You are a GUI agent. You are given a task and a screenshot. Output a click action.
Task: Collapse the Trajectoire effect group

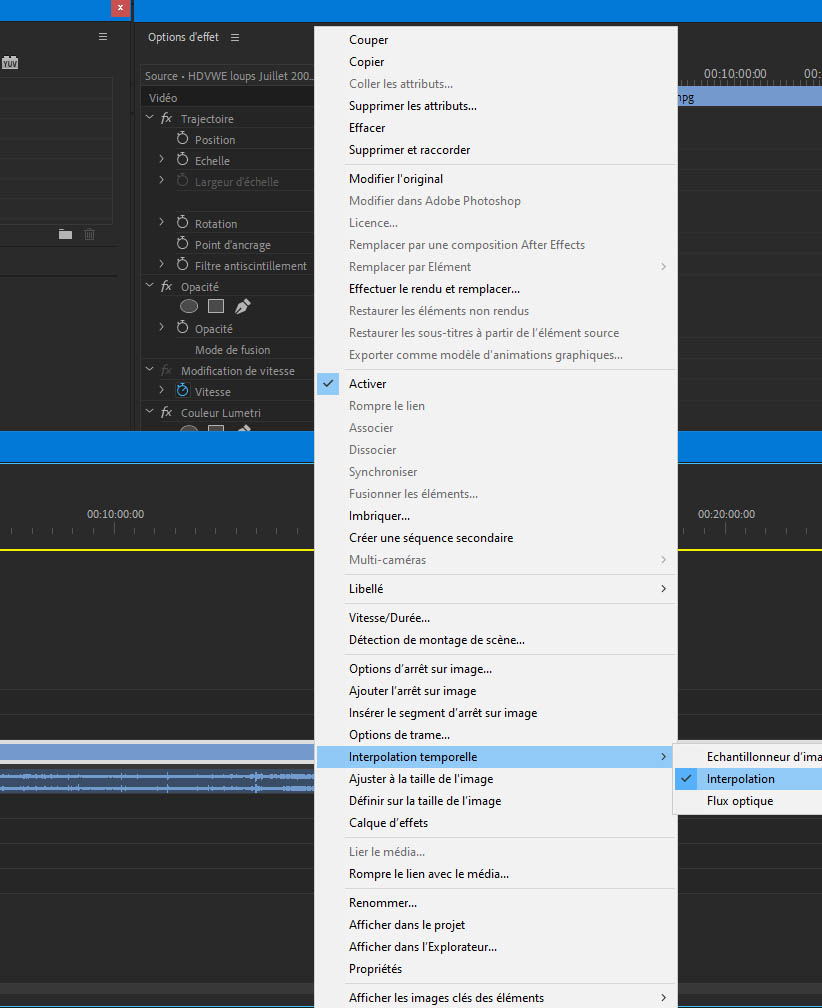(x=150, y=118)
